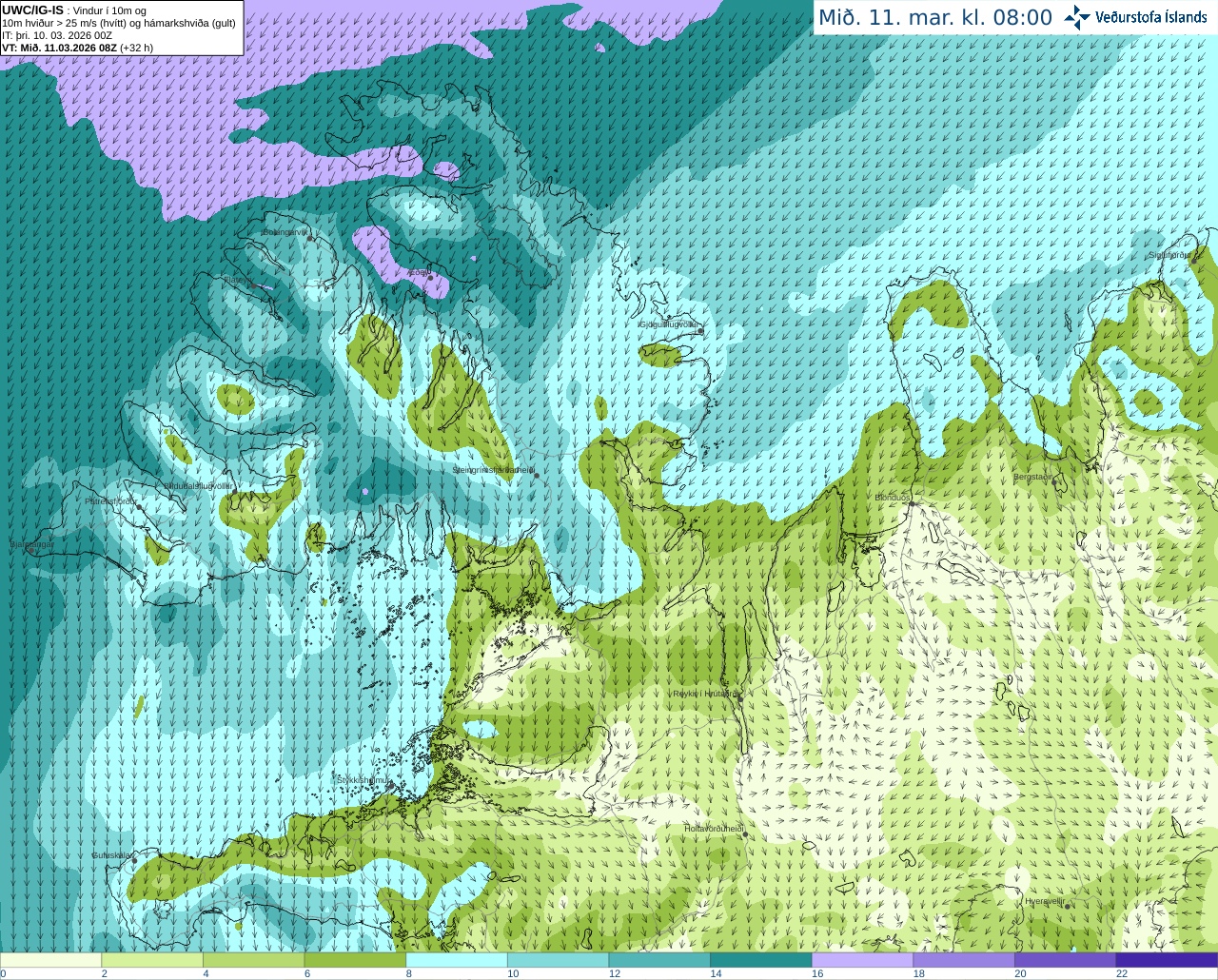
Task: Click the Hveravellir station label
Action: [1045, 901]
